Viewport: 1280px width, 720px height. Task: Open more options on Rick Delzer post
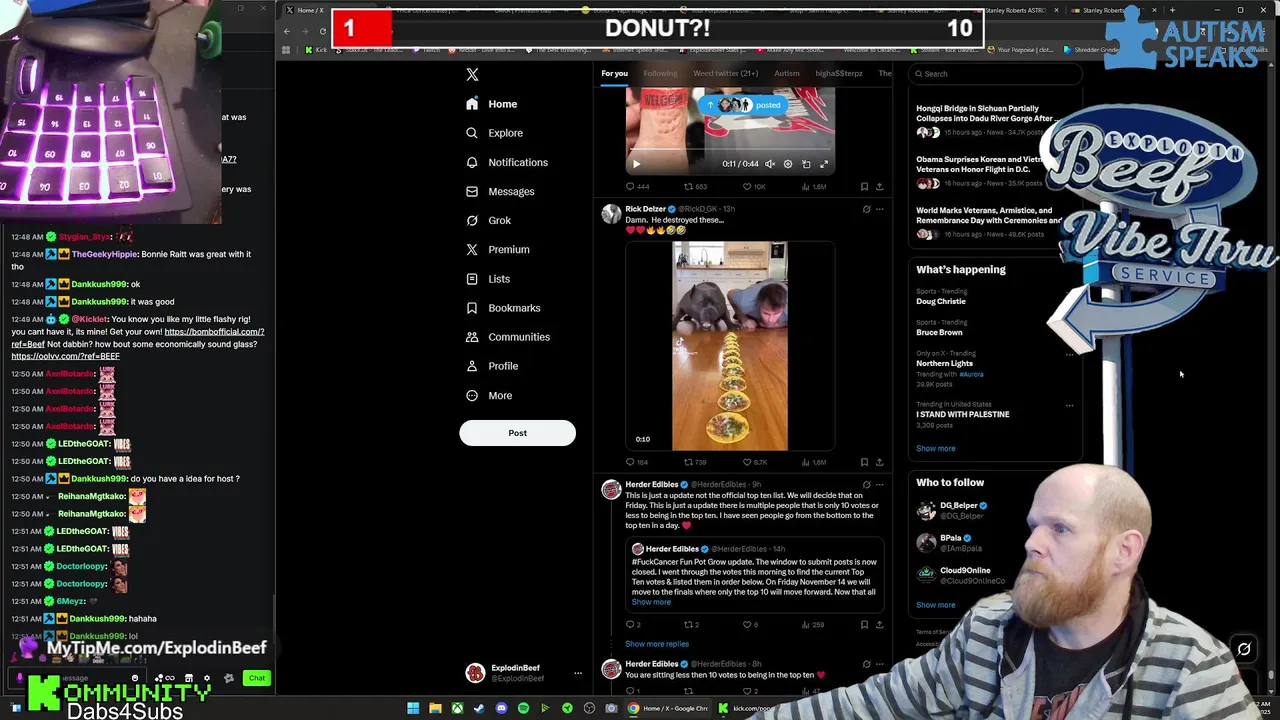880,209
